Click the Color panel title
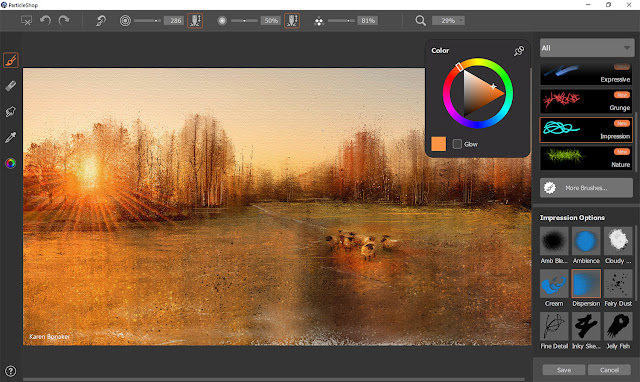Screen dimensions: 640x382 point(440,51)
